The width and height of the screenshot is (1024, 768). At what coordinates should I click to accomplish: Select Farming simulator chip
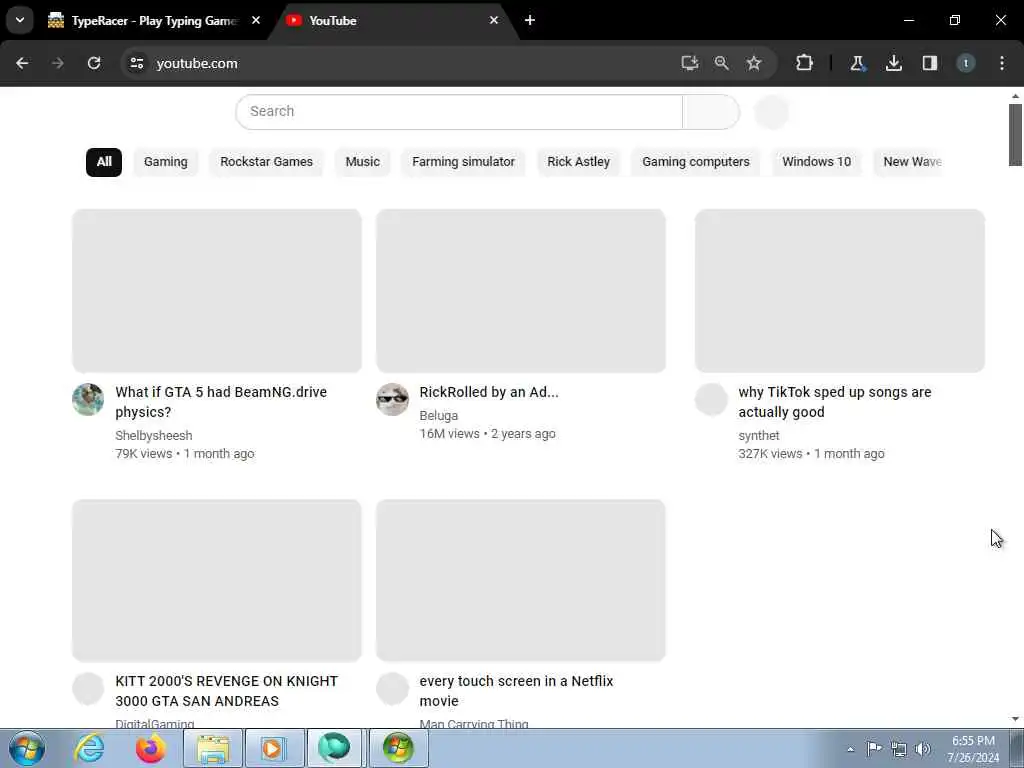464,162
